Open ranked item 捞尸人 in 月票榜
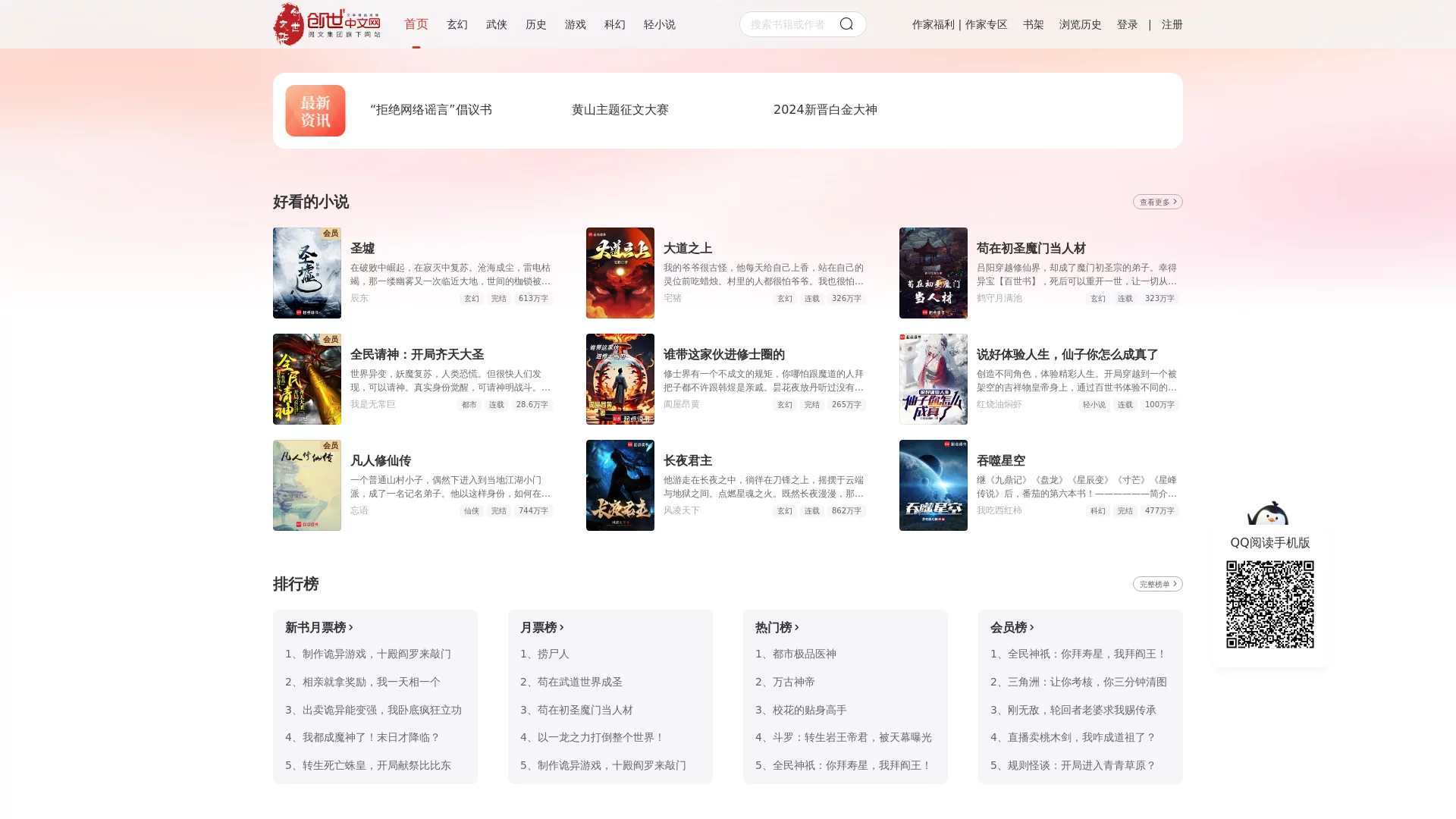 click(550, 654)
